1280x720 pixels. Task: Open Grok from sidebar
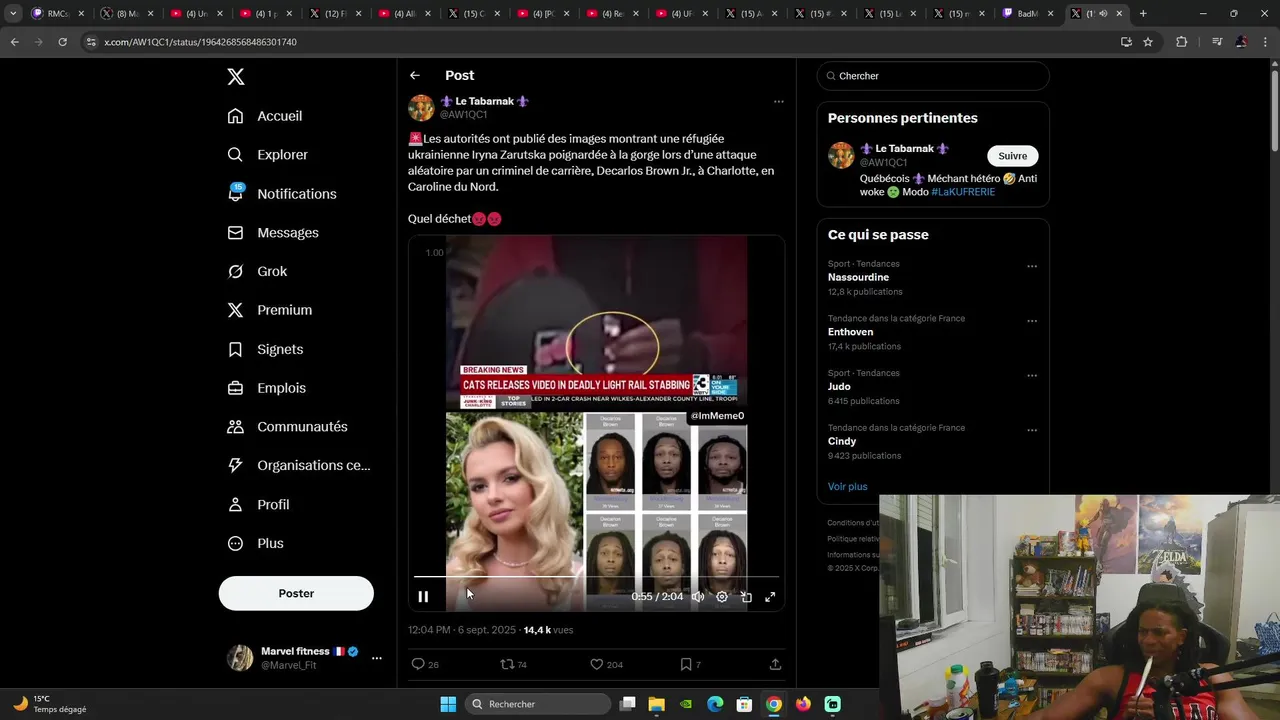pos(257,271)
